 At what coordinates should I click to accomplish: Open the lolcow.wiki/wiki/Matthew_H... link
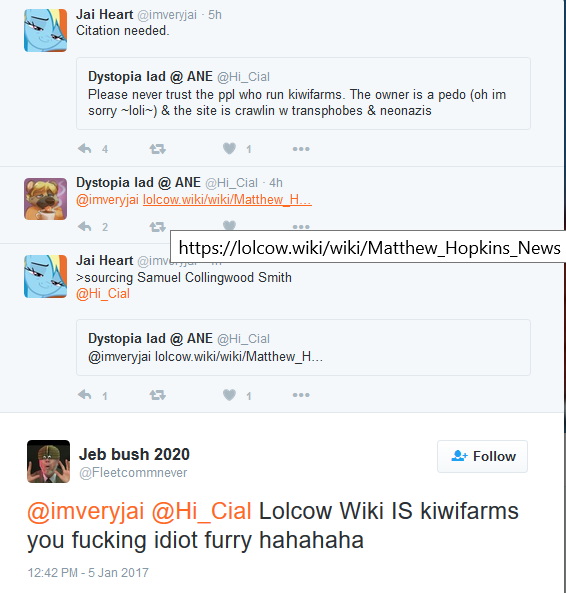point(227,200)
